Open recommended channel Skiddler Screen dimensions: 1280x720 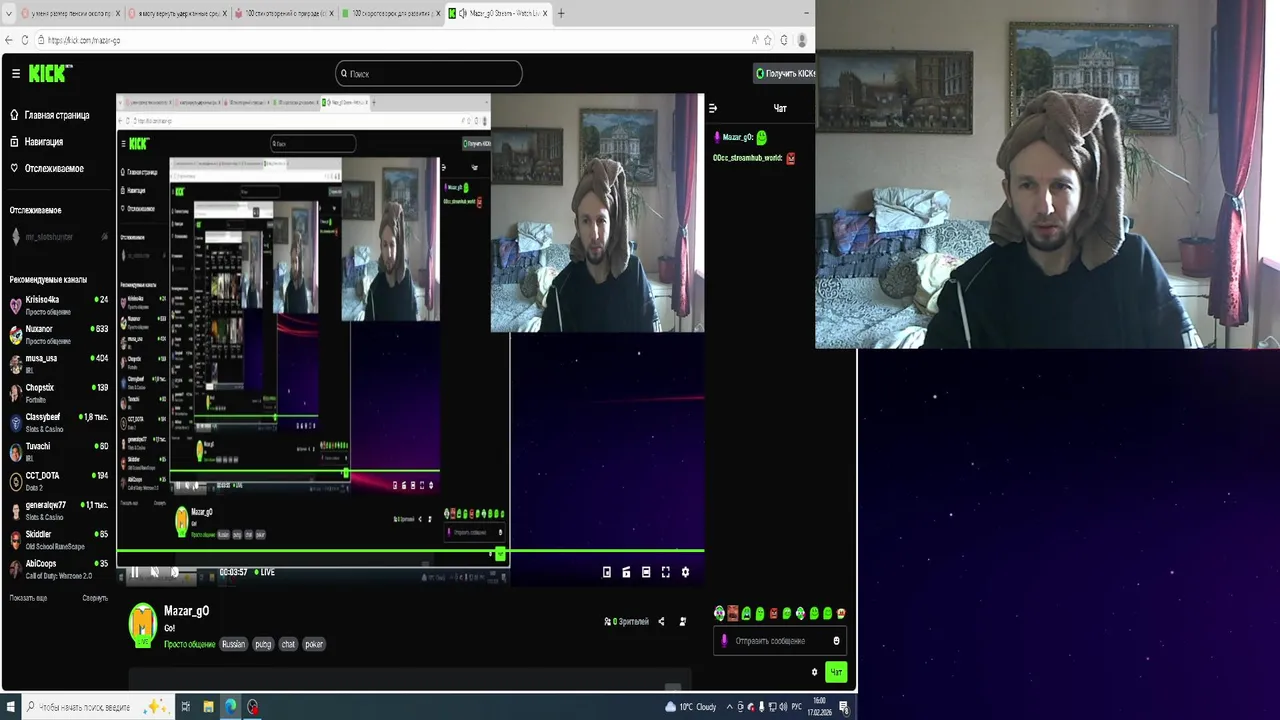pos(60,539)
